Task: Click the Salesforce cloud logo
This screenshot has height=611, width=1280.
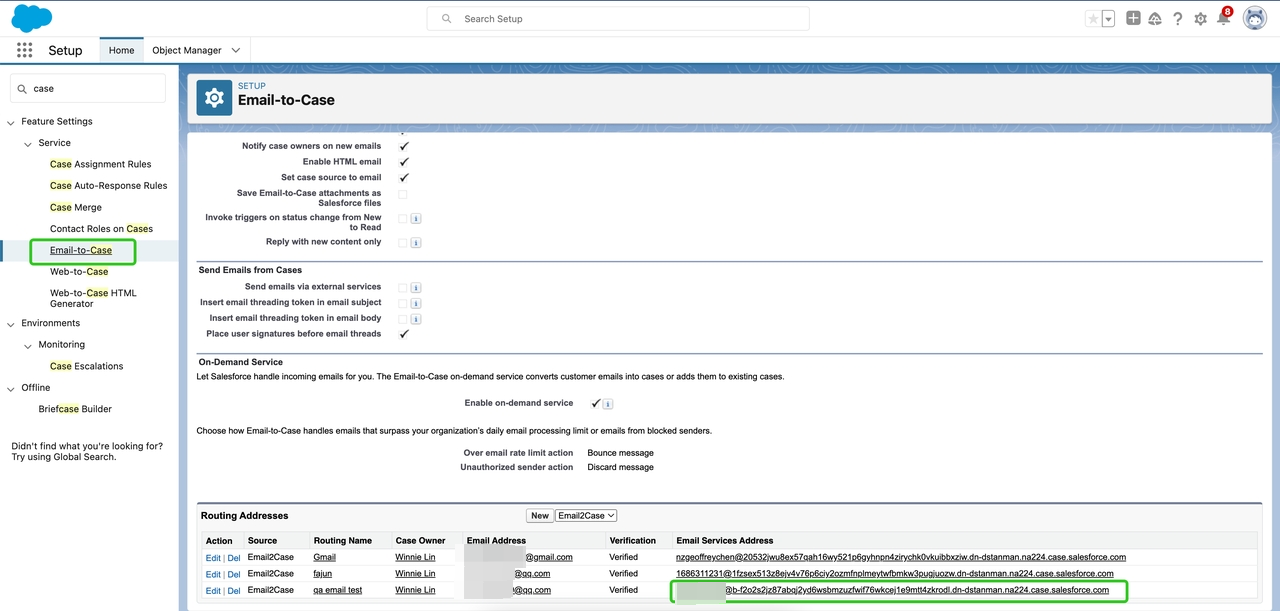Action: pos(32,18)
